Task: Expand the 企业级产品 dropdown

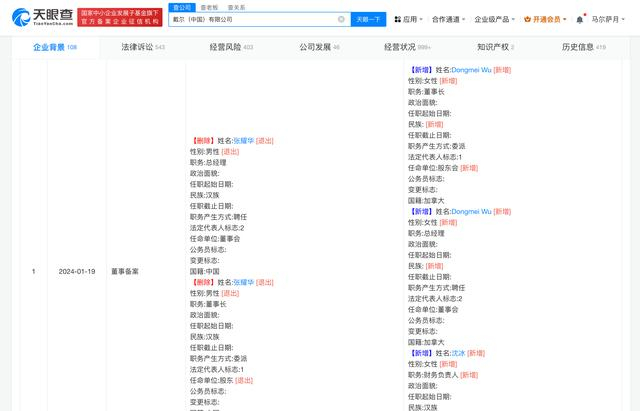Action: pyautogui.click(x=495, y=19)
